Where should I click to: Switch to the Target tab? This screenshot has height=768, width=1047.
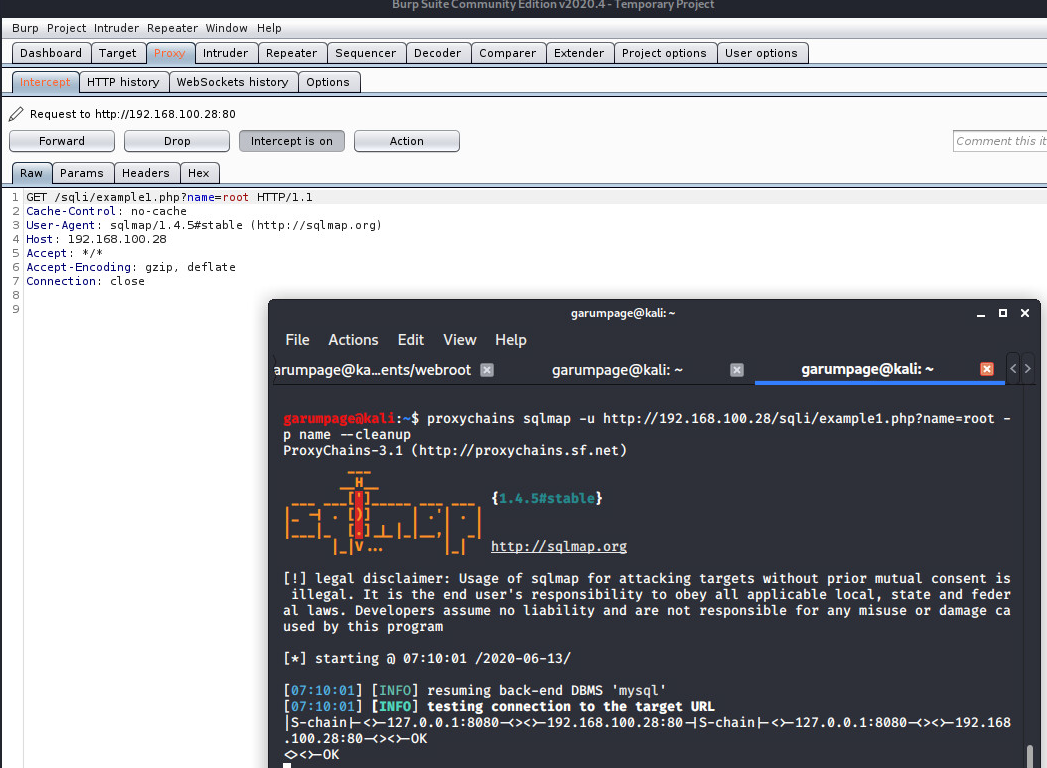click(118, 53)
